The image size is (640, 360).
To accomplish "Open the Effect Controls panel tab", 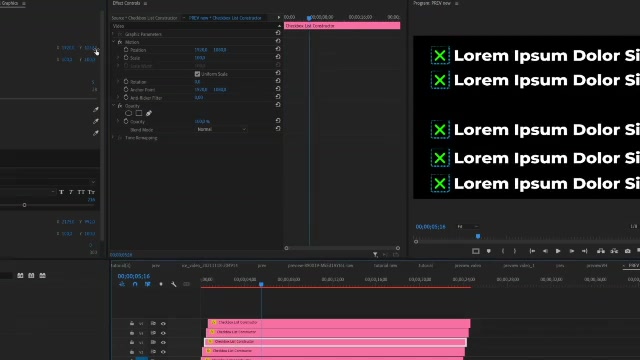I will click(126, 3).
